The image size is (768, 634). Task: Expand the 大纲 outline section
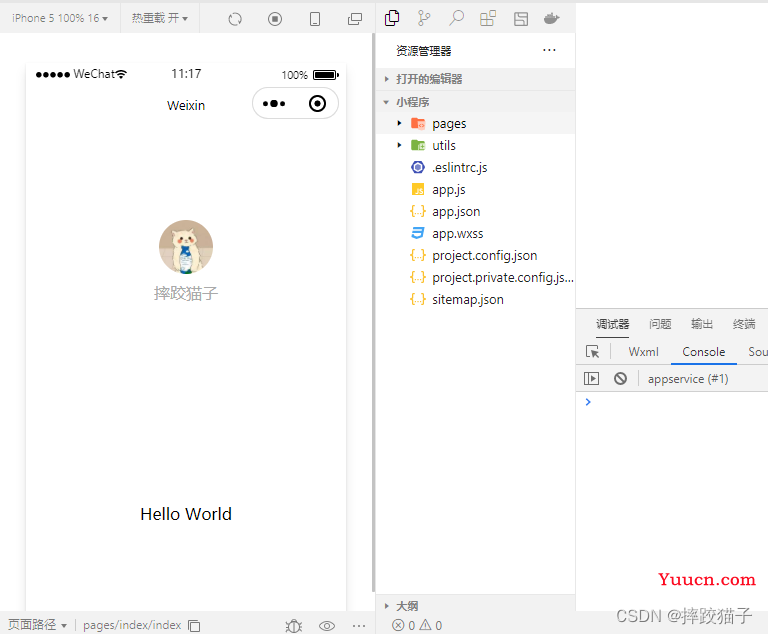[475, 606]
